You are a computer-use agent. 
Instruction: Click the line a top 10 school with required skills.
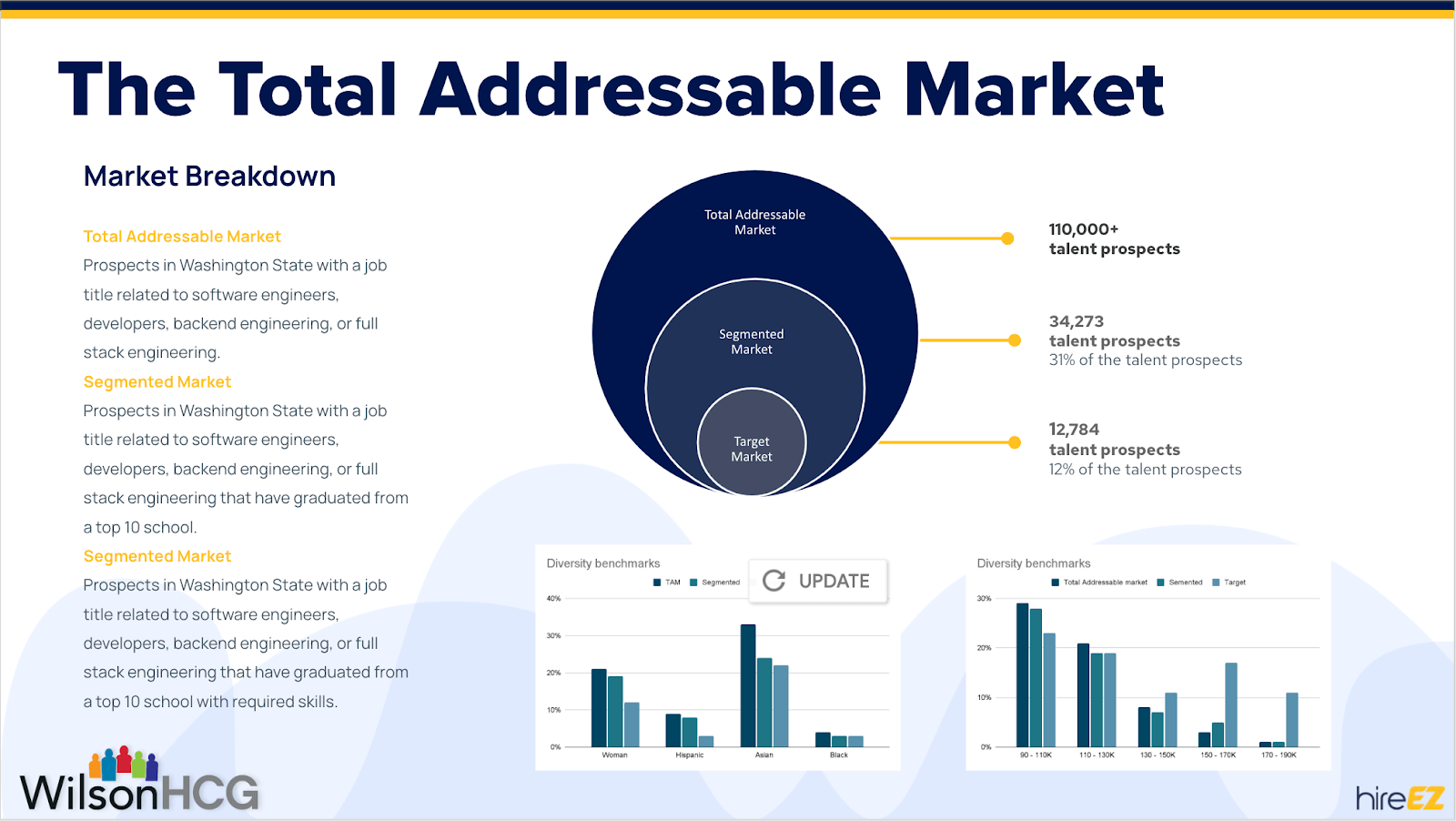(x=210, y=702)
